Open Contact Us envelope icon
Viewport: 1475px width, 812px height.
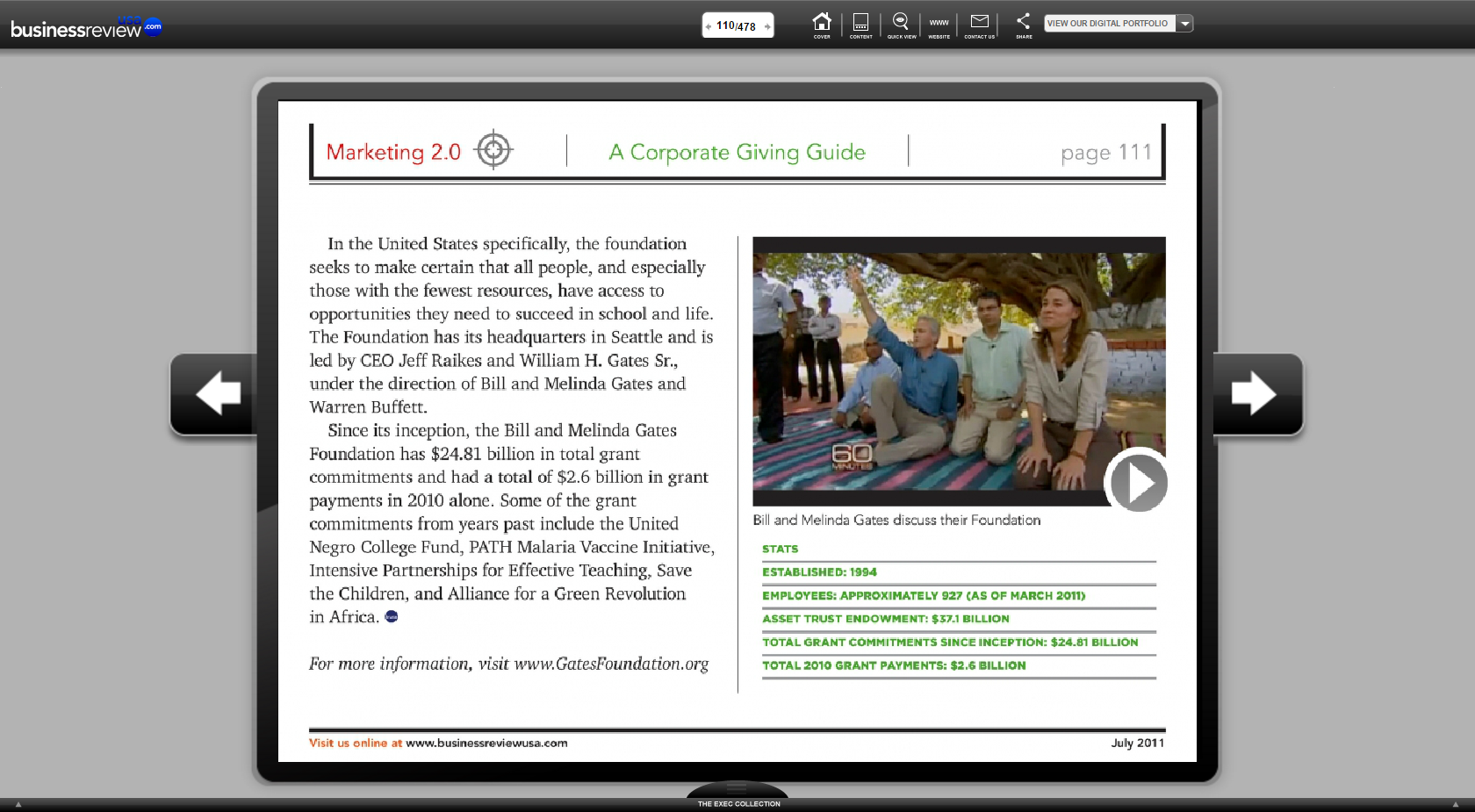point(979,24)
